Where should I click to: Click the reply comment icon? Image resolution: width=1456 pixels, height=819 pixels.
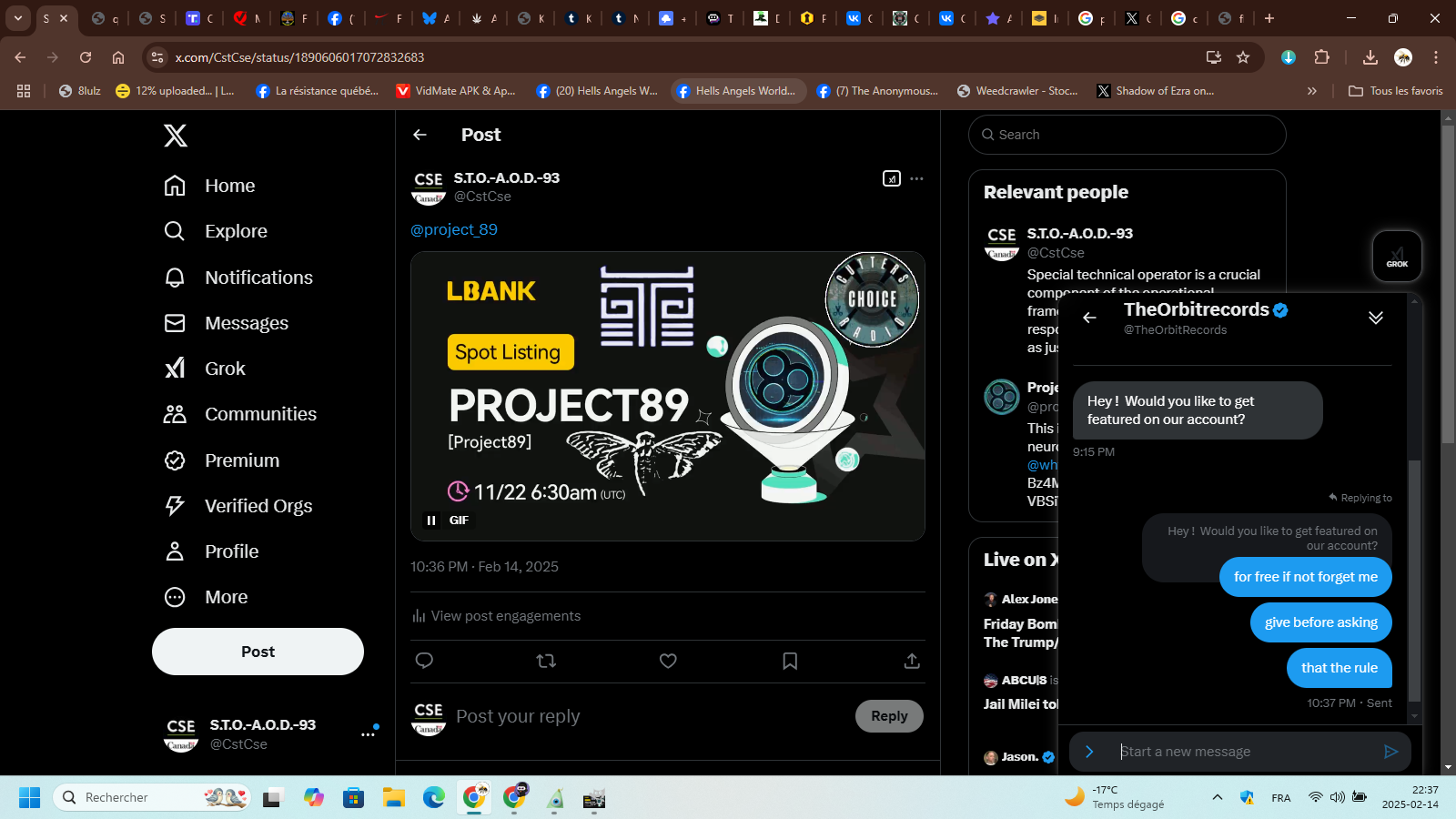424,661
